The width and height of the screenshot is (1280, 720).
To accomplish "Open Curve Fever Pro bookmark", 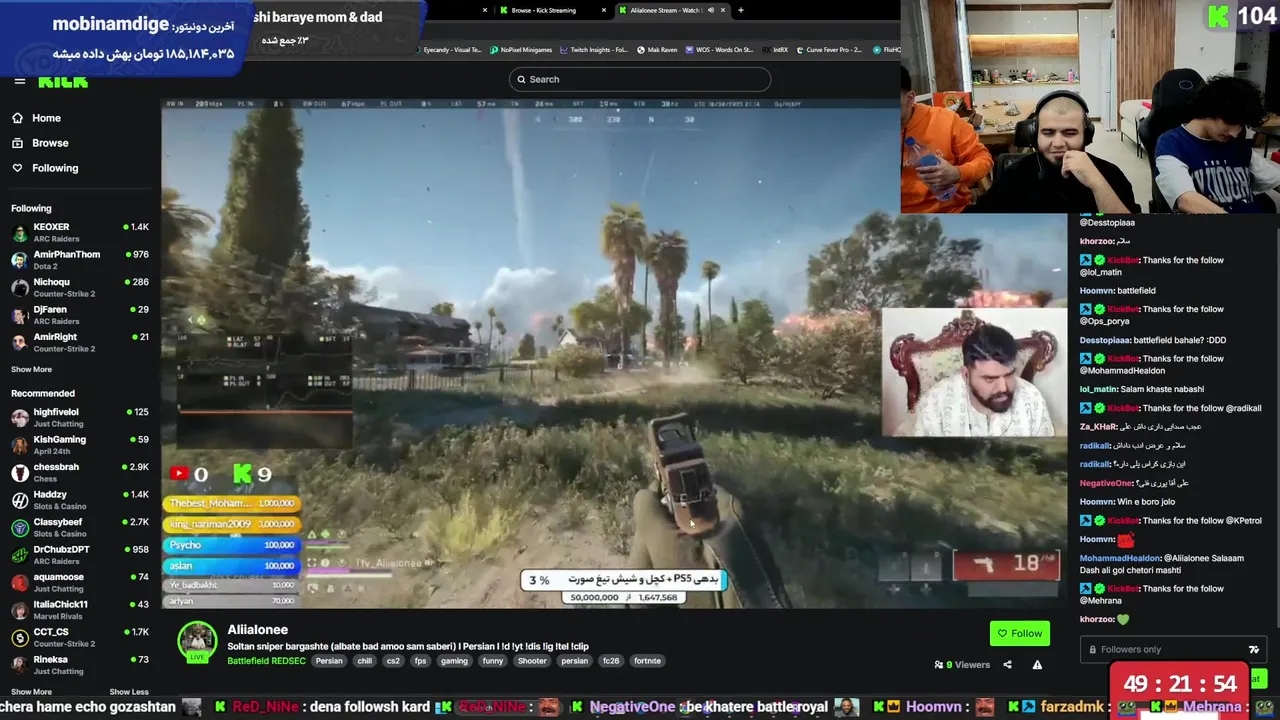I will (830, 50).
